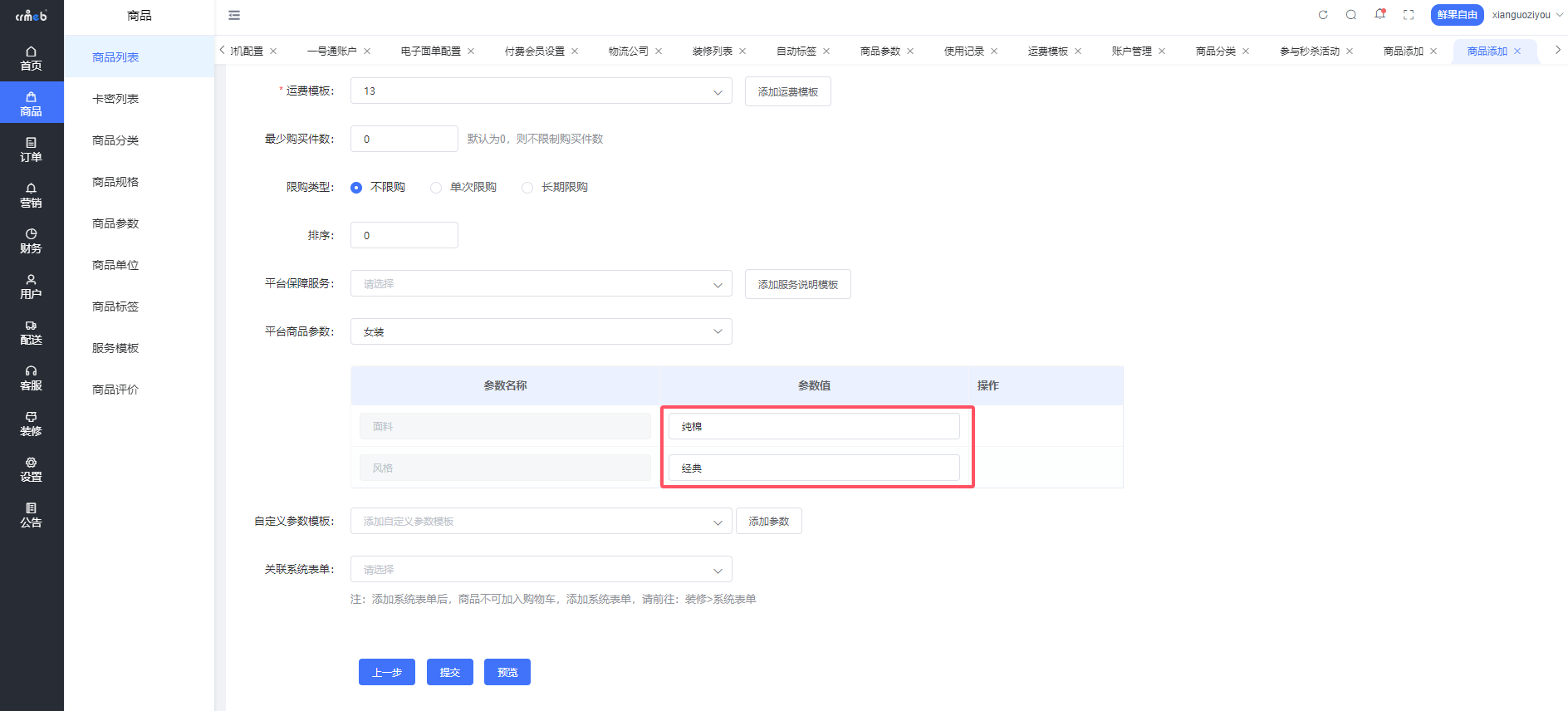Click the 提交 button

449,672
